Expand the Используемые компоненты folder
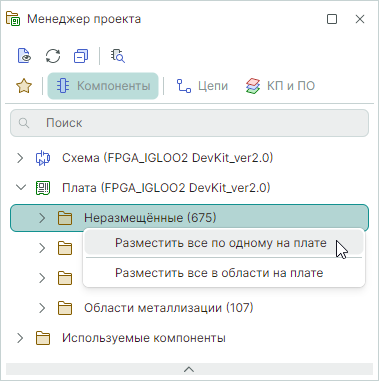 [x=20, y=338]
